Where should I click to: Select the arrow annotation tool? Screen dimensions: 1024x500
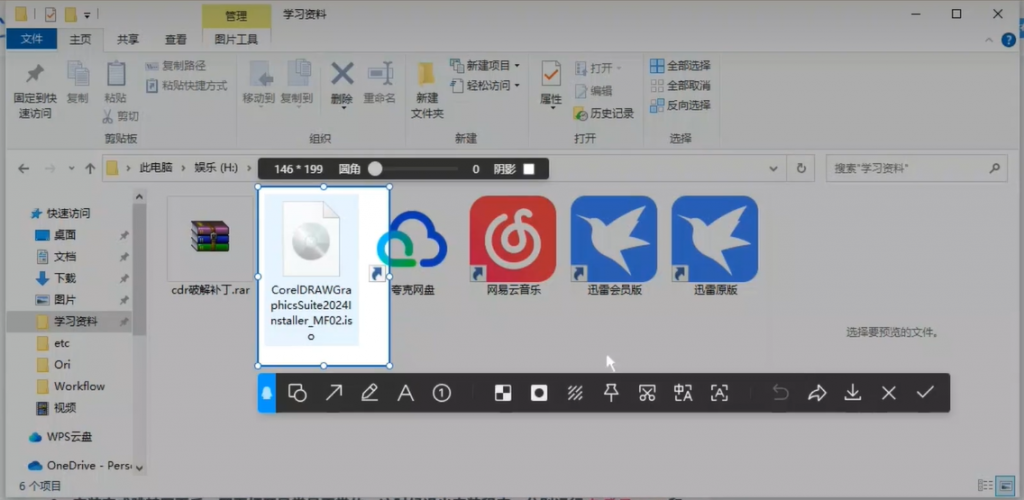[x=334, y=393]
